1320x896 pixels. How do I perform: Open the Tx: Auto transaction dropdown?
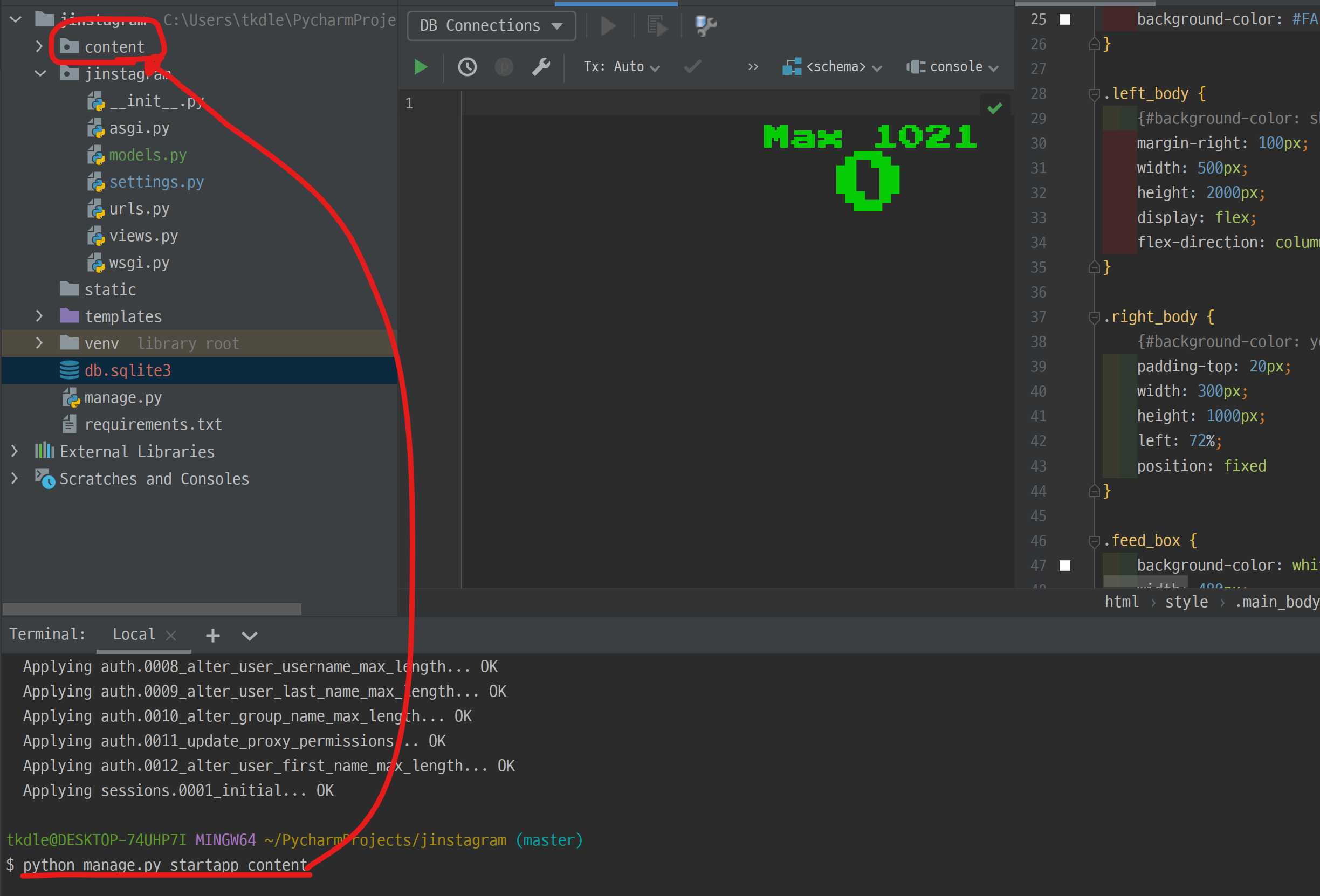(621, 67)
